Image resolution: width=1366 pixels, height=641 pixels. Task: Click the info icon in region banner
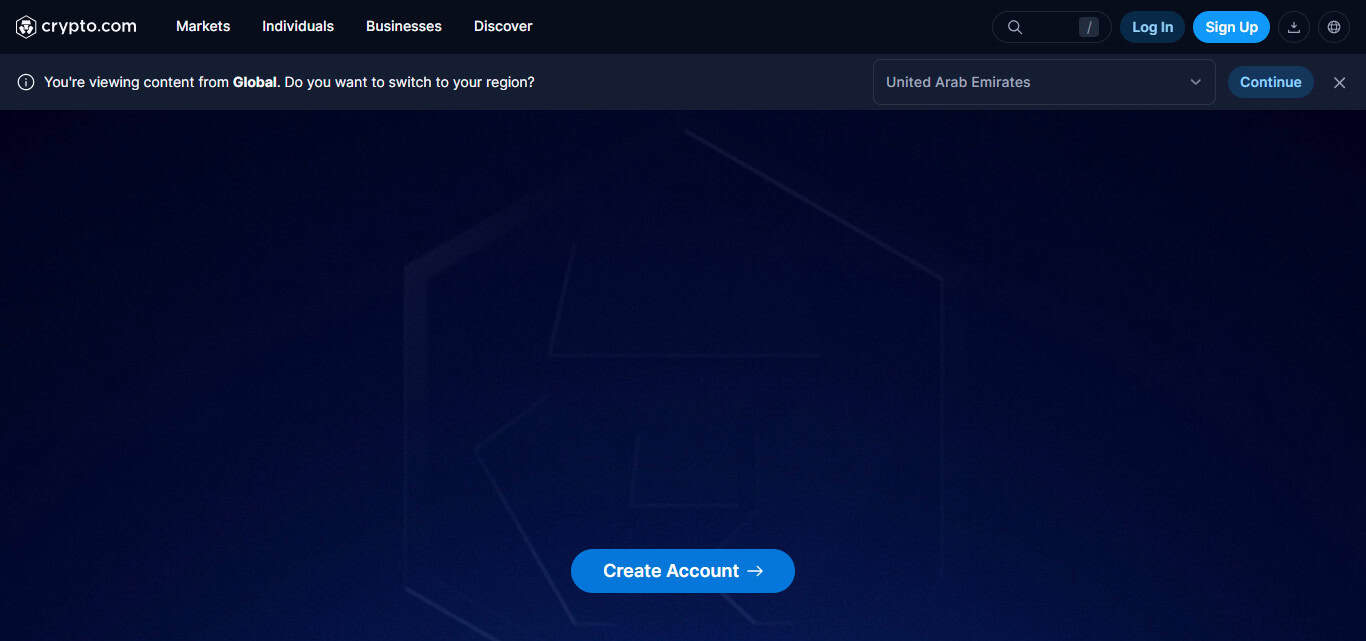26,82
